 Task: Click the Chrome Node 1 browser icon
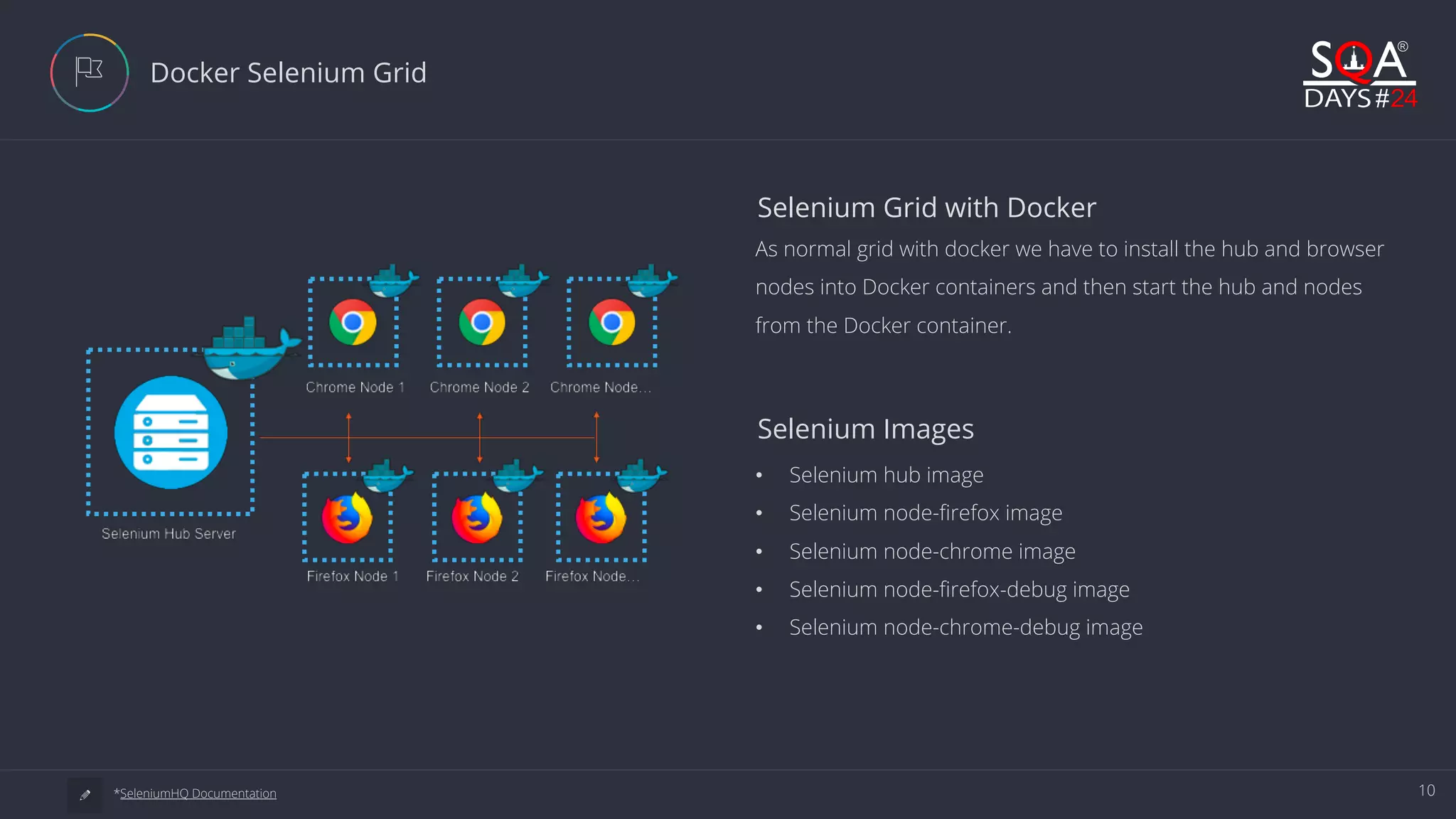coord(353,322)
